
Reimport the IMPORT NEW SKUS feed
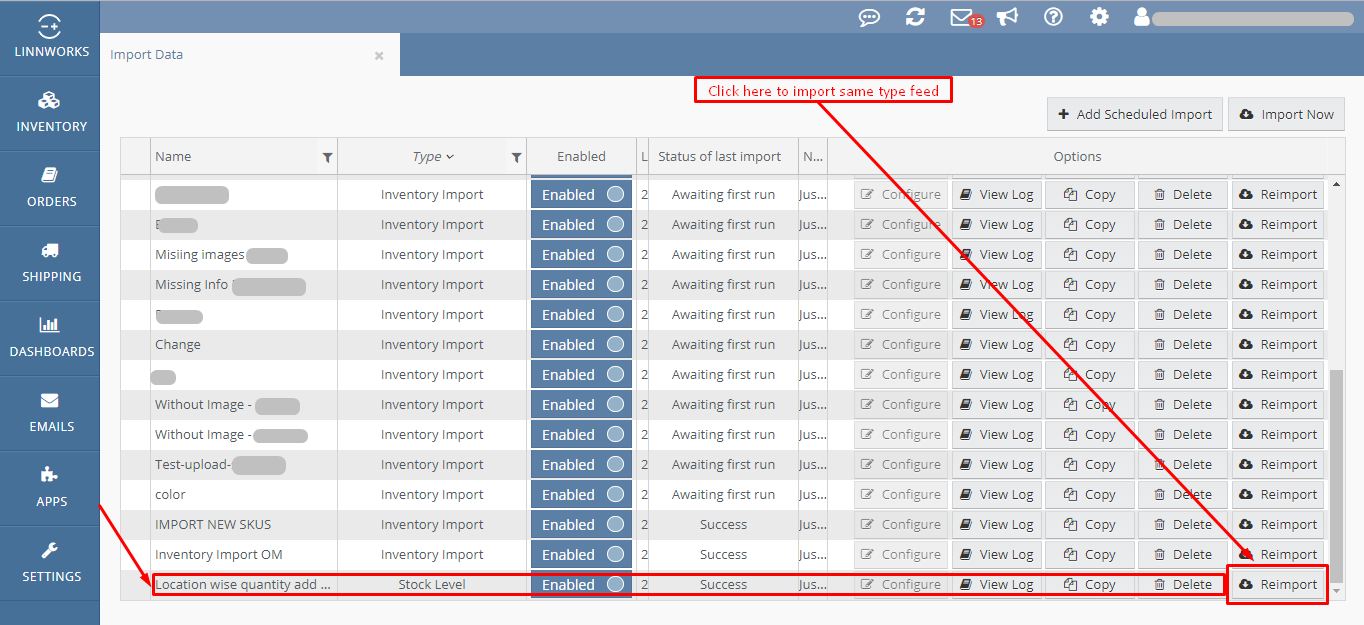click(x=1278, y=525)
